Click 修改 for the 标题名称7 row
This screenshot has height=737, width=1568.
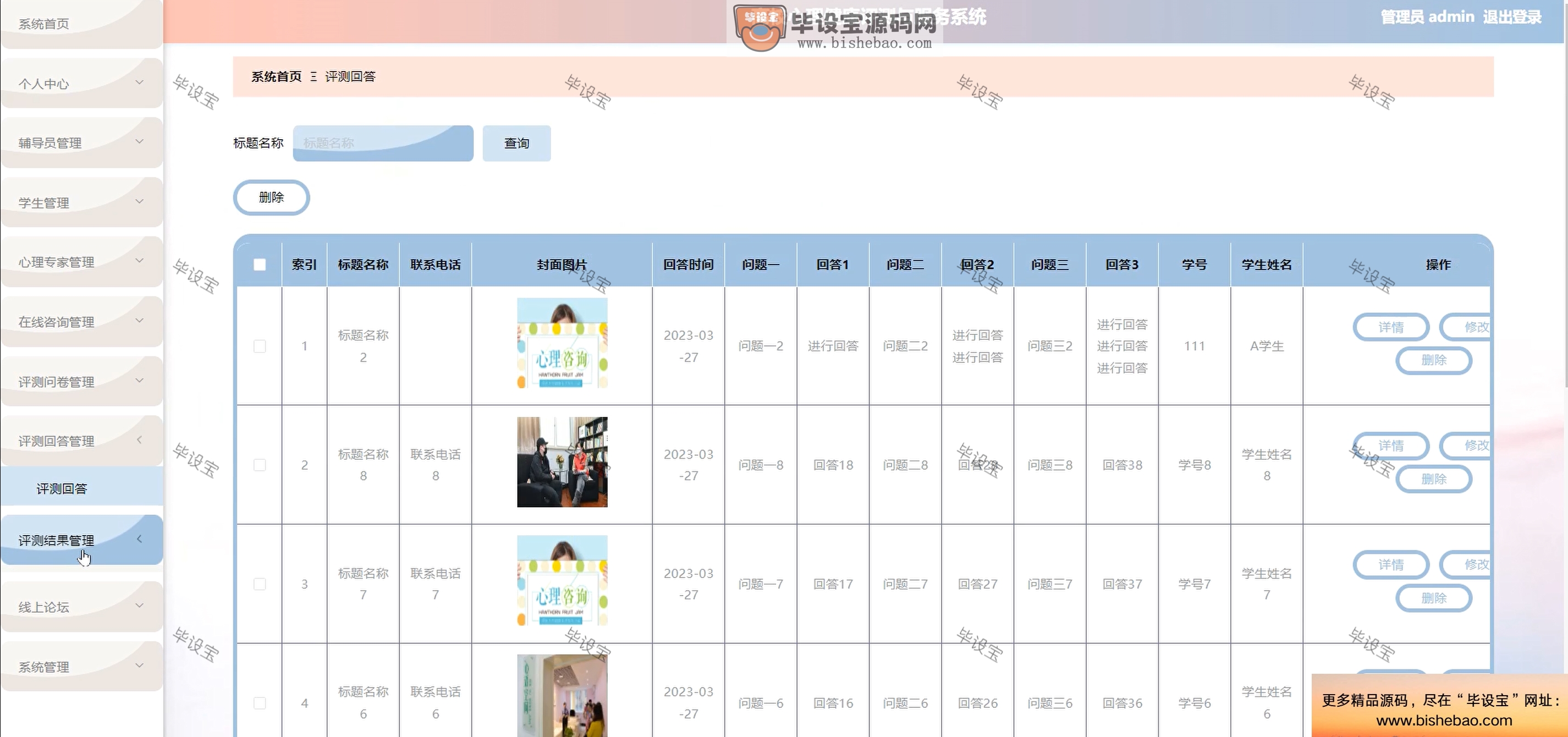(x=1466, y=565)
